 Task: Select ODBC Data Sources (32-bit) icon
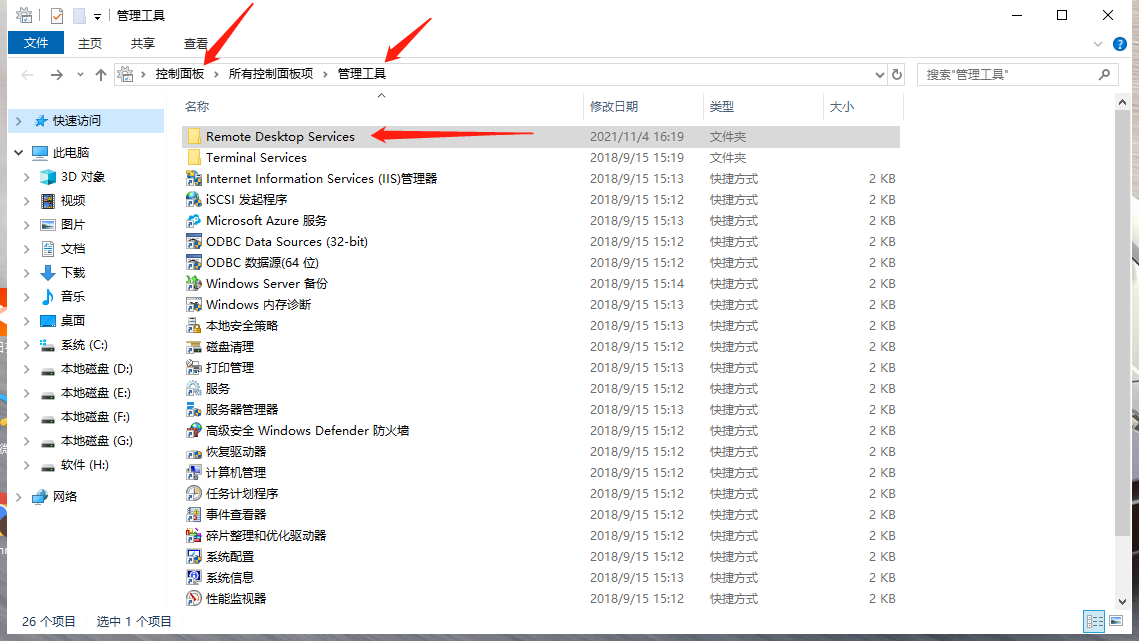coord(194,242)
